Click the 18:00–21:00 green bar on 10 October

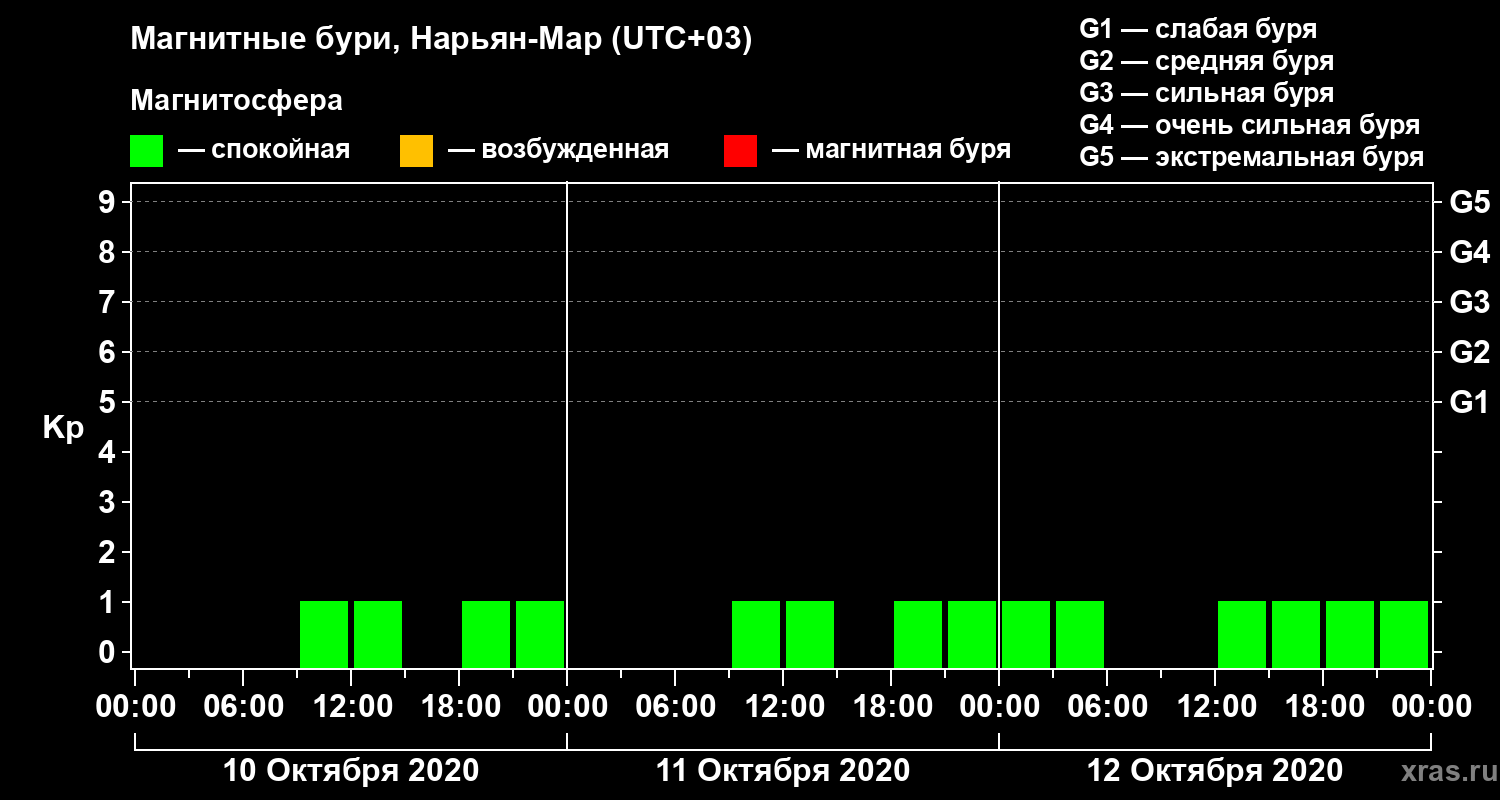(x=486, y=634)
